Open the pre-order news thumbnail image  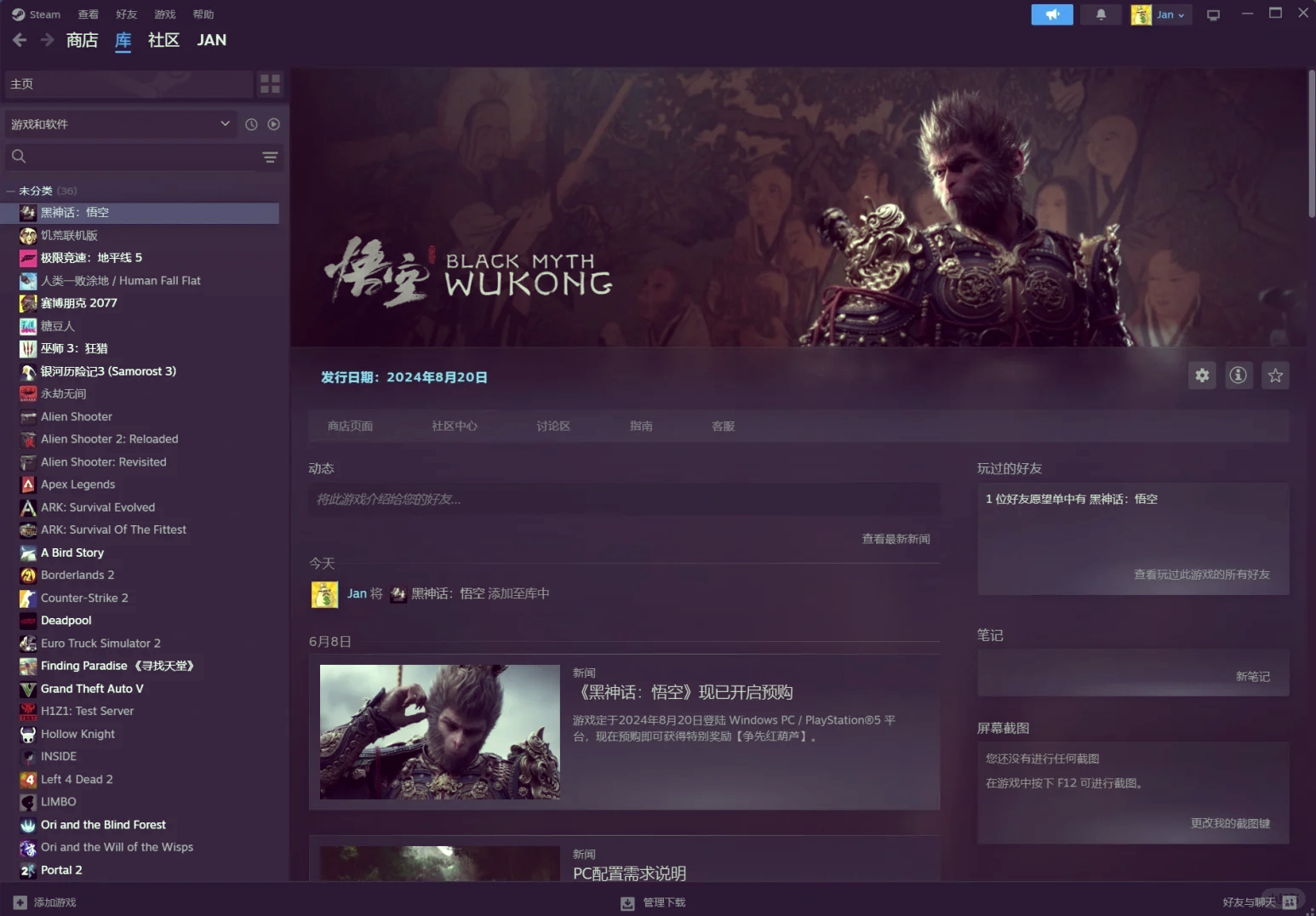coord(440,732)
